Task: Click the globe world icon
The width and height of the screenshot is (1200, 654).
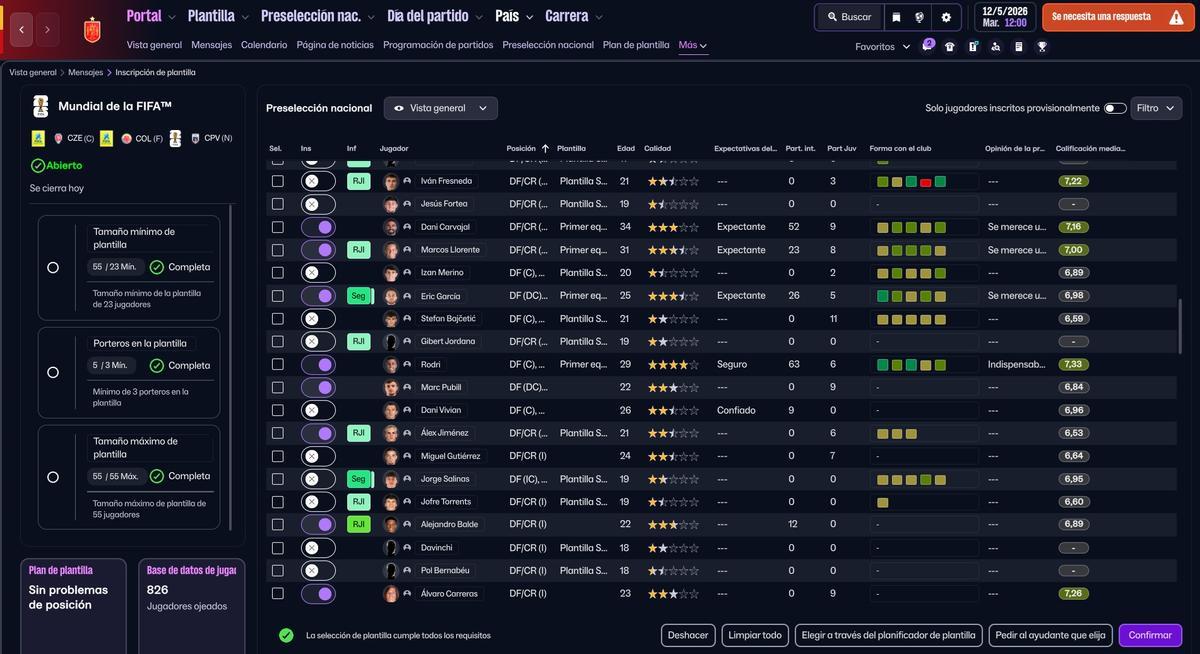Action: click(x=920, y=17)
